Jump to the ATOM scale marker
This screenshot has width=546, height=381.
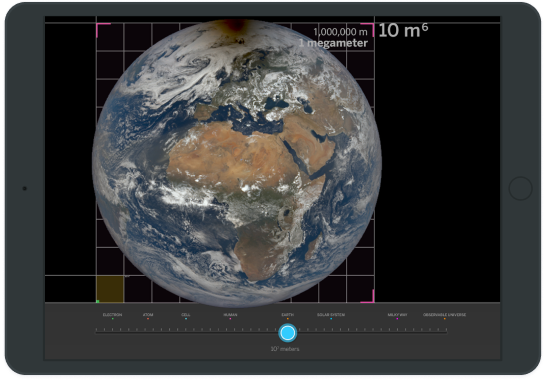click(x=148, y=315)
